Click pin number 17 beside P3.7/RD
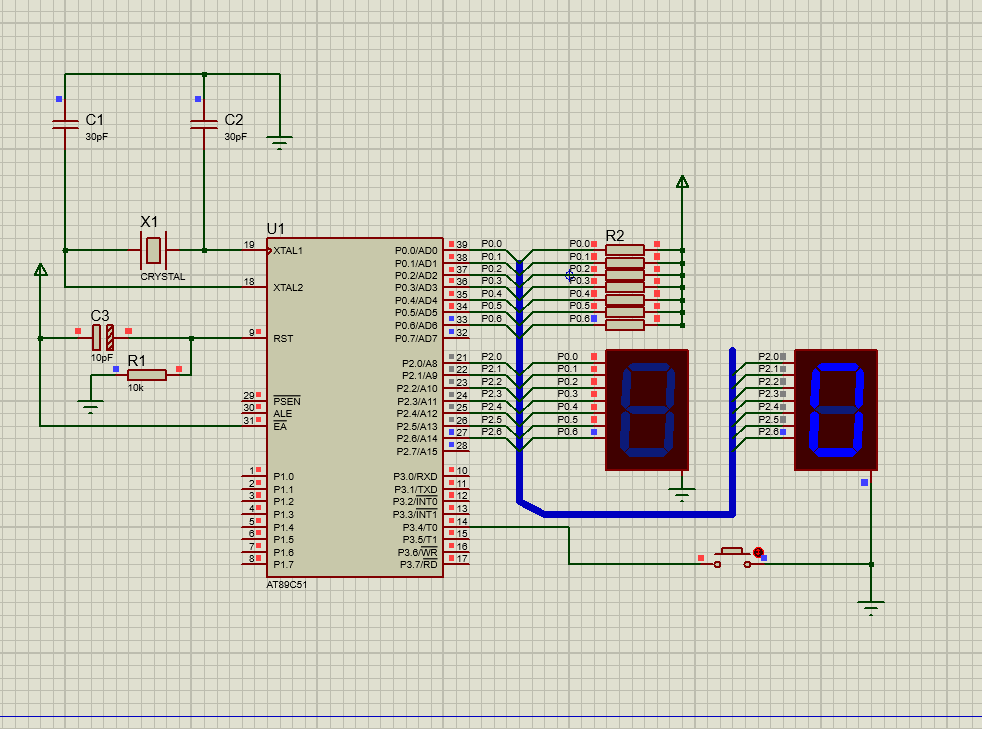982x729 pixels. tap(462, 559)
